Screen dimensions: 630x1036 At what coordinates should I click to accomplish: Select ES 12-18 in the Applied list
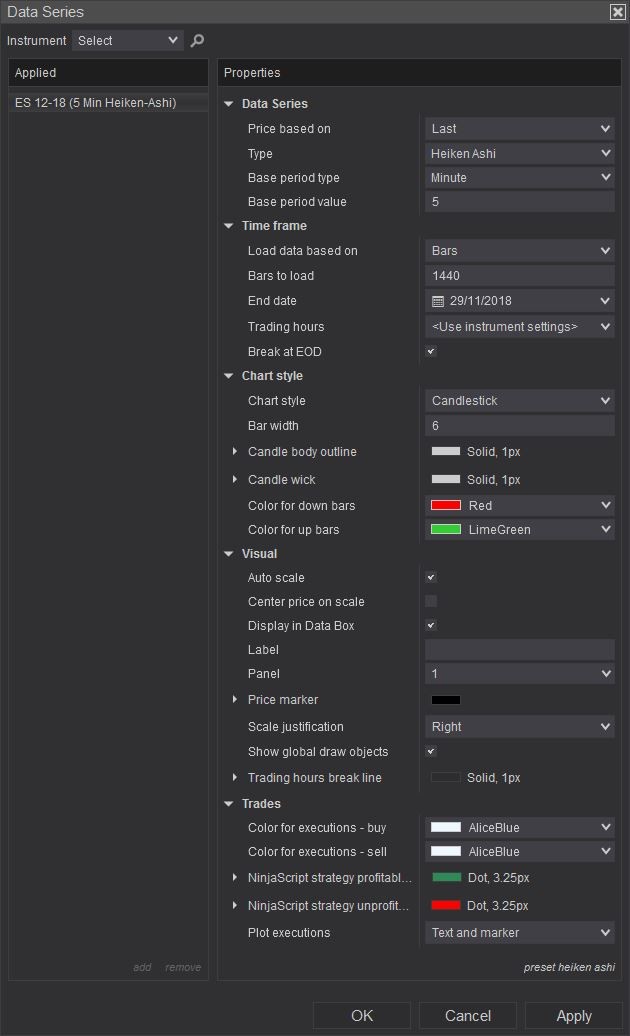tap(95, 103)
